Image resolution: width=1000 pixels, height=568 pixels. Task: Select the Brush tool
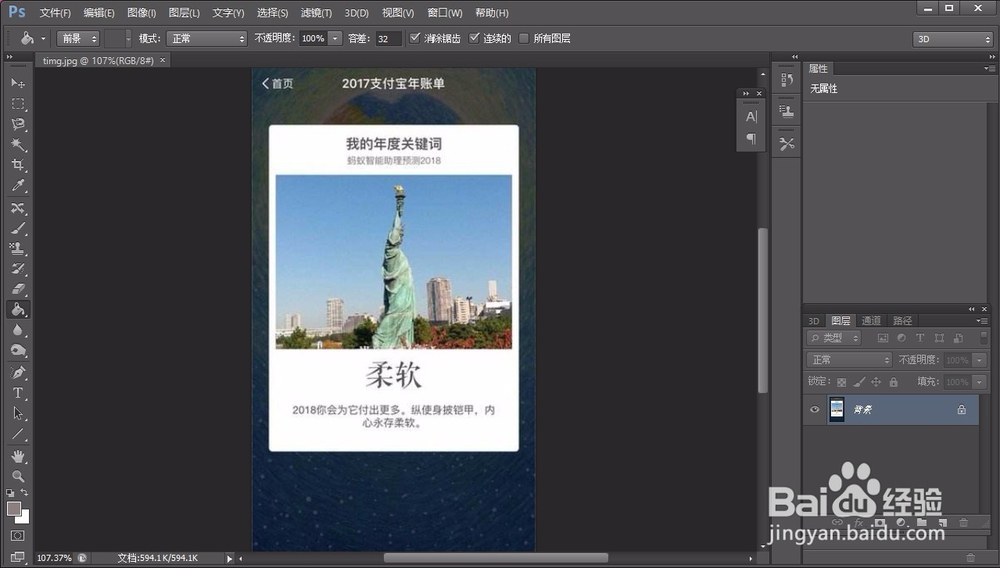point(18,228)
